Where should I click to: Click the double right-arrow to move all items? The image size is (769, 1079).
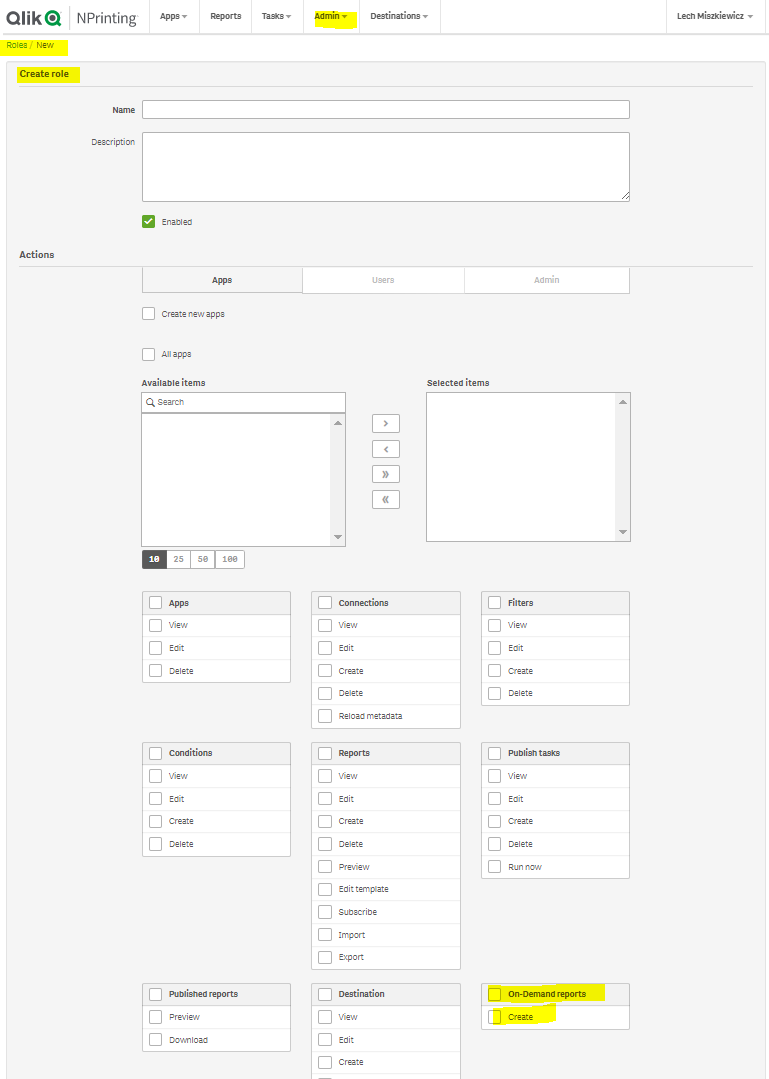coord(385,473)
